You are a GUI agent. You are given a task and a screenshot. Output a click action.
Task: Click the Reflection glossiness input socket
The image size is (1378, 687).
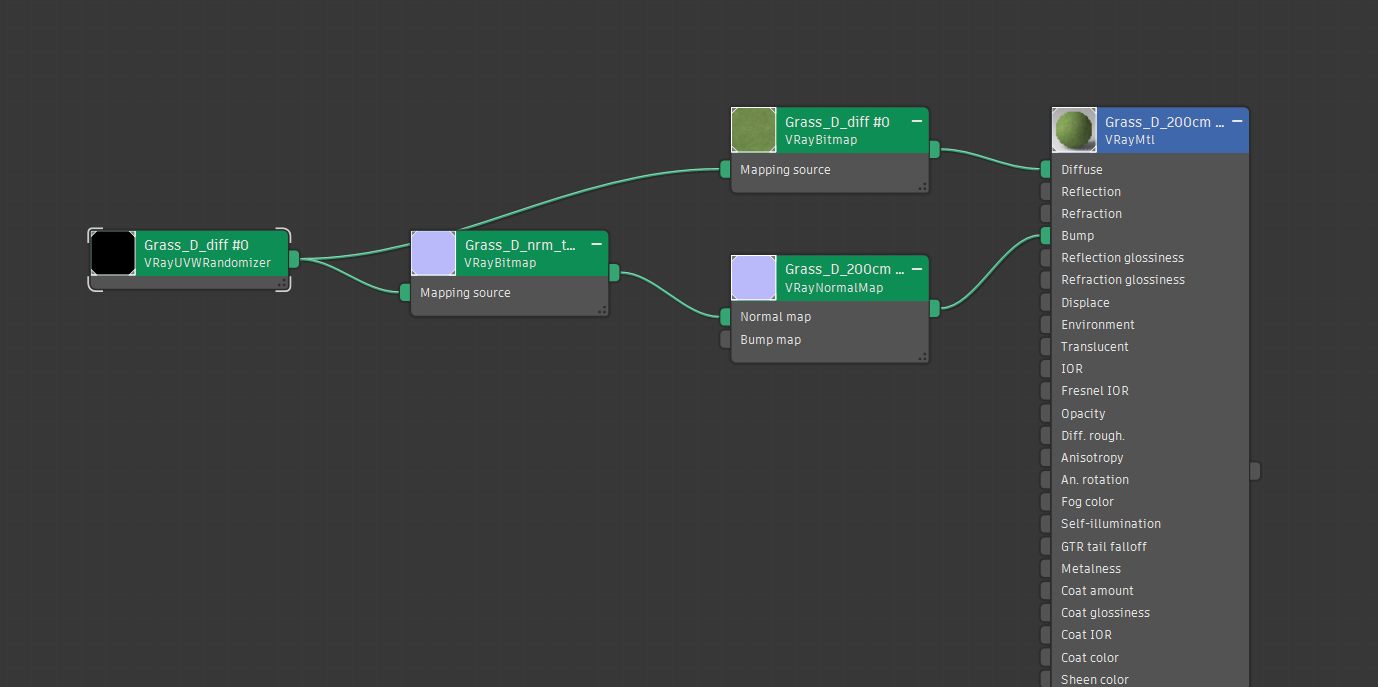[x=1045, y=257]
